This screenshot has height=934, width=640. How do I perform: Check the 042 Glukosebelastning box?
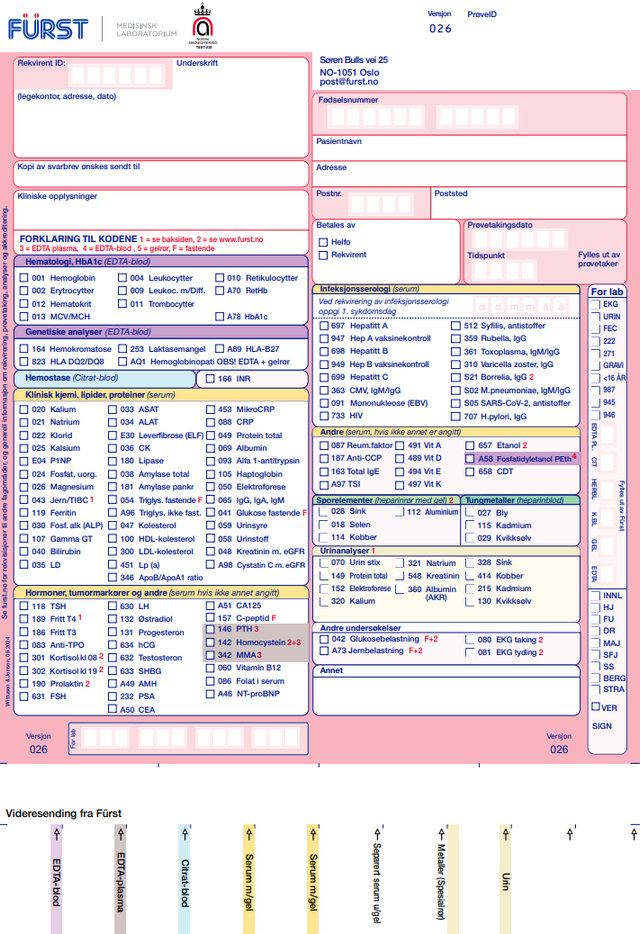(x=324, y=639)
